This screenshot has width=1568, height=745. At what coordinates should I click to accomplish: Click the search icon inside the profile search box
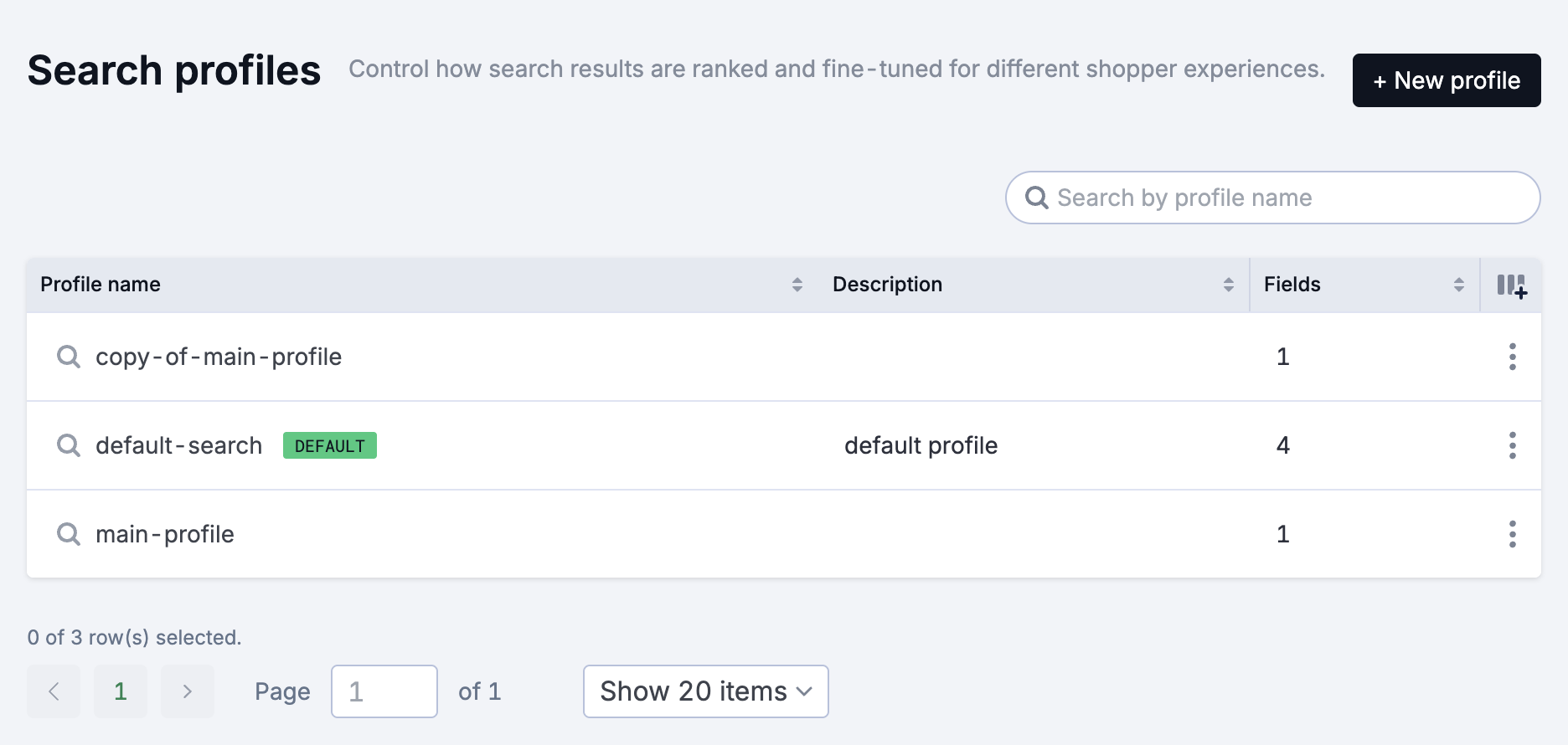(x=1038, y=198)
